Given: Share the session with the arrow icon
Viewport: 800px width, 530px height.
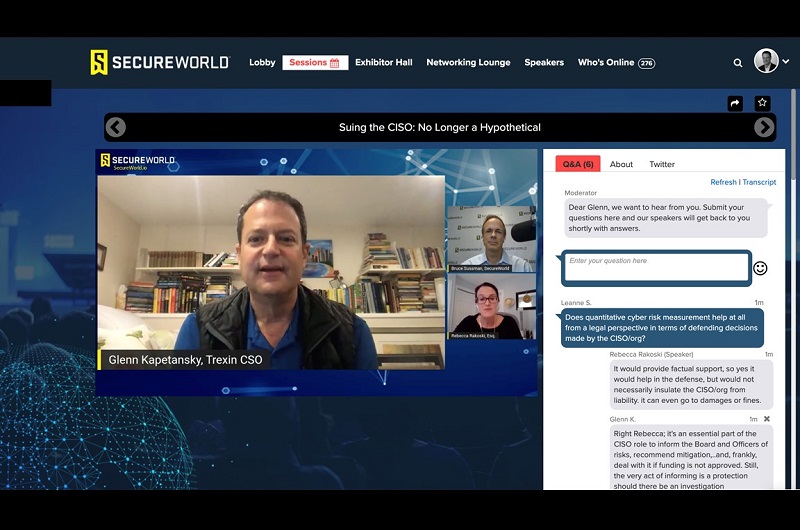Looking at the screenshot, I should (x=735, y=104).
